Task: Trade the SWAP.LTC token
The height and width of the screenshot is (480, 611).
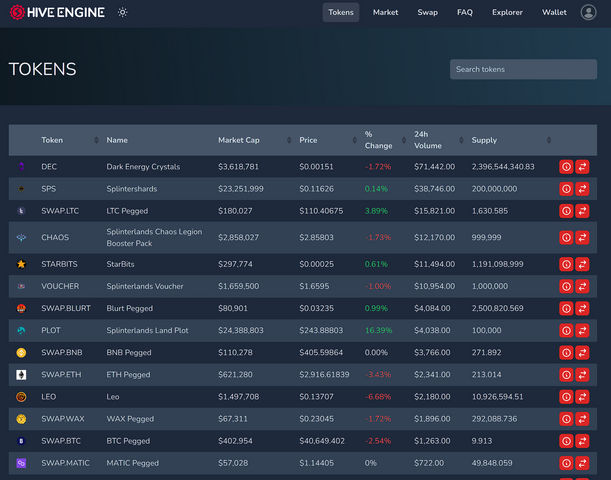Action: pyautogui.click(x=582, y=211)
